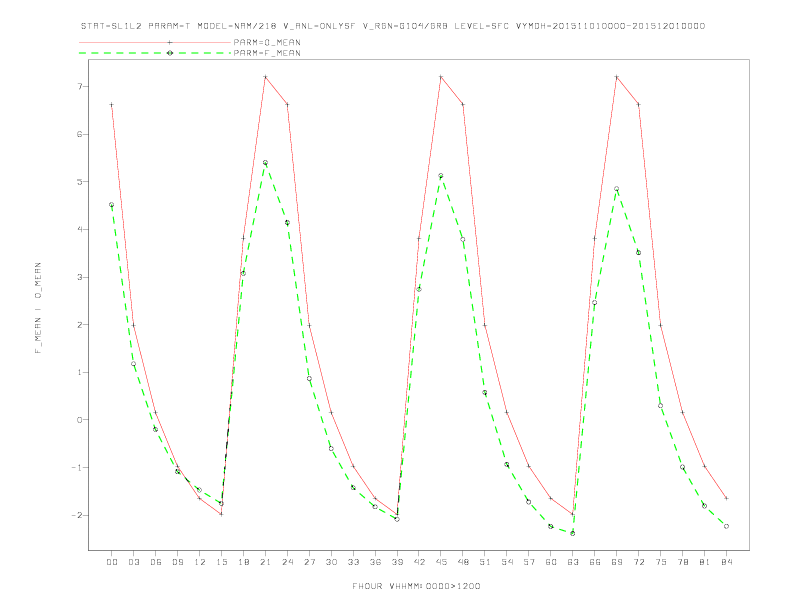
Task: Select the O_MEAN plus marker at hour 27
Action: click(309, 325)
